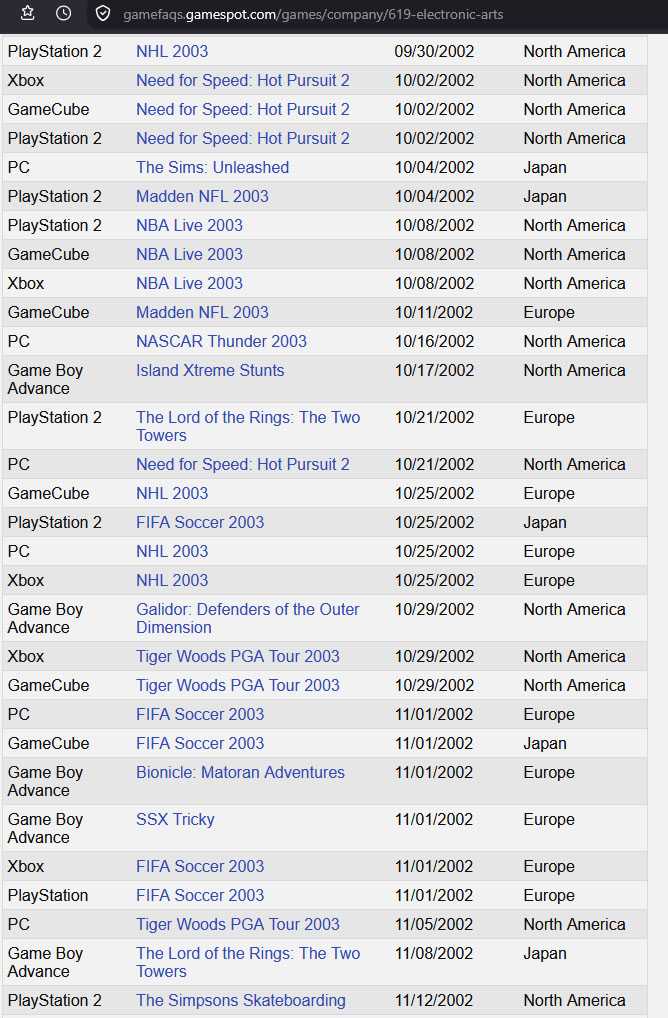668x1018 pixels.
Task: Select Japan region in The Sims: Unleashed row
Action: [x=545, y=168]
